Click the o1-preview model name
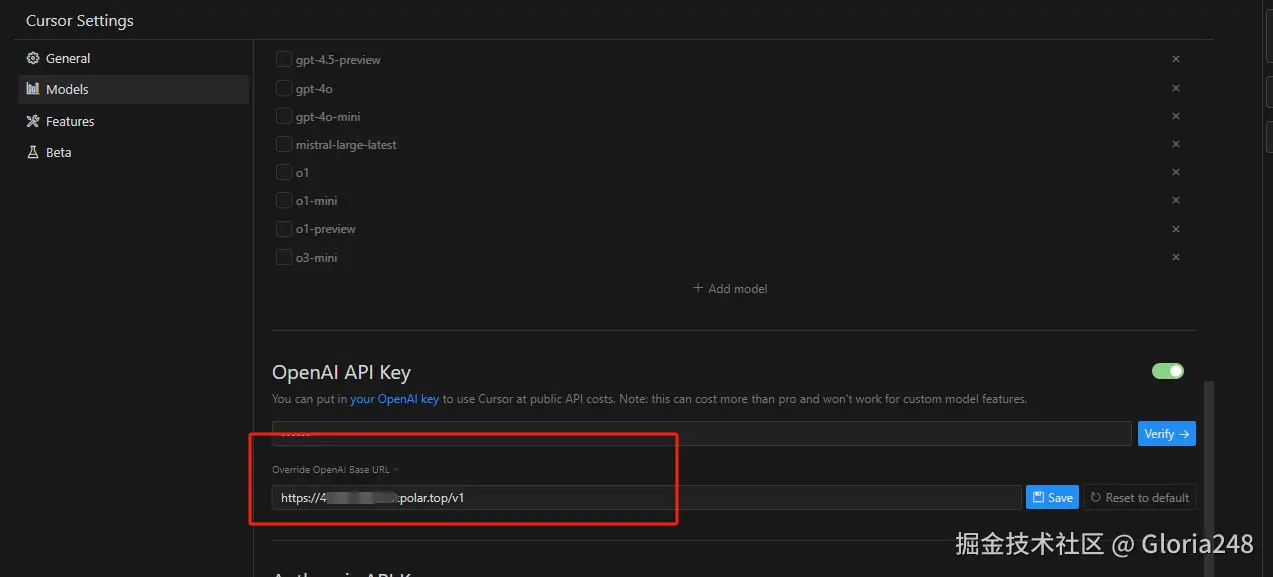 tap(326, 229)
